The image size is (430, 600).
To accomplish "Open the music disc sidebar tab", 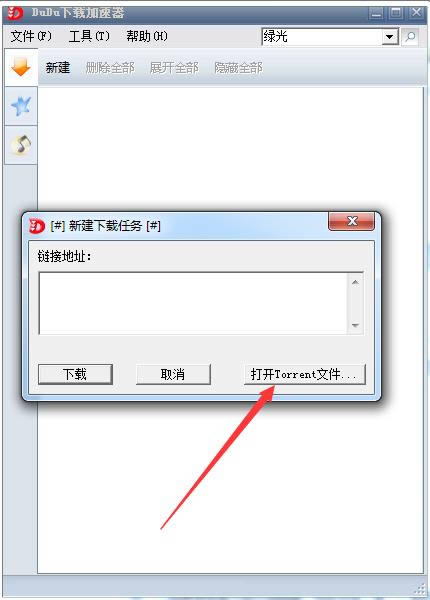I will pyautogui.click(x=21, y=145).
